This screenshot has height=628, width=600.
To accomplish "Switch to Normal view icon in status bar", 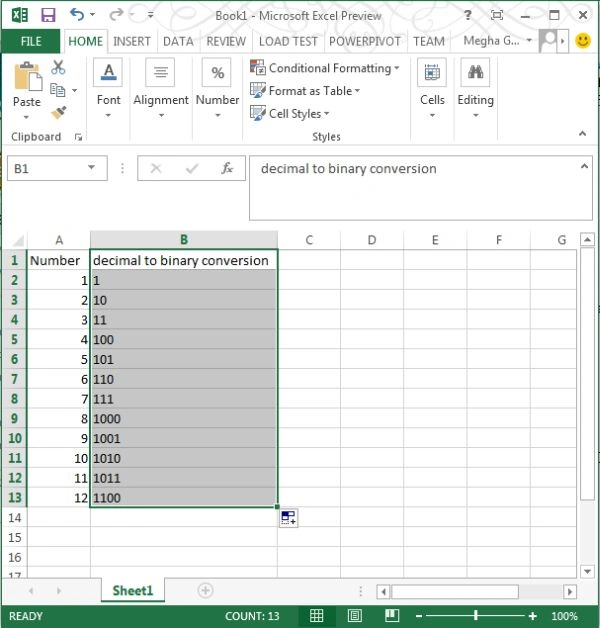I will pyautogui.click(x=316, y=615).
